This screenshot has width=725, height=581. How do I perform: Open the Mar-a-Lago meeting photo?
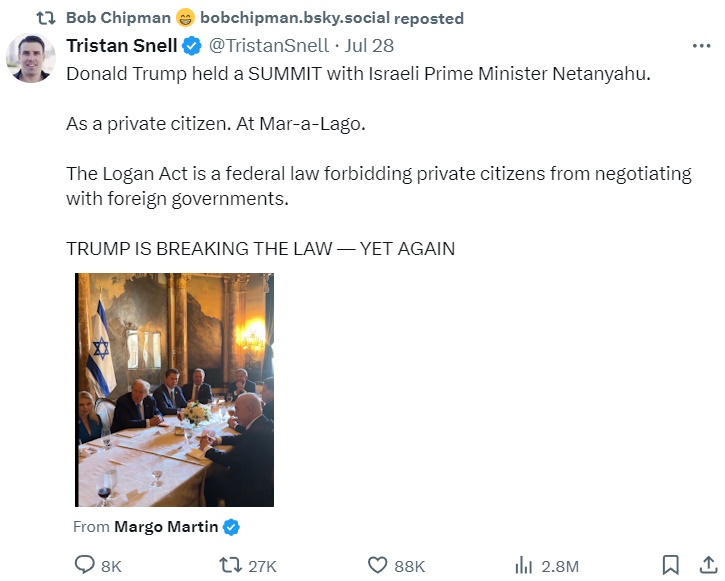click(174, 389)
